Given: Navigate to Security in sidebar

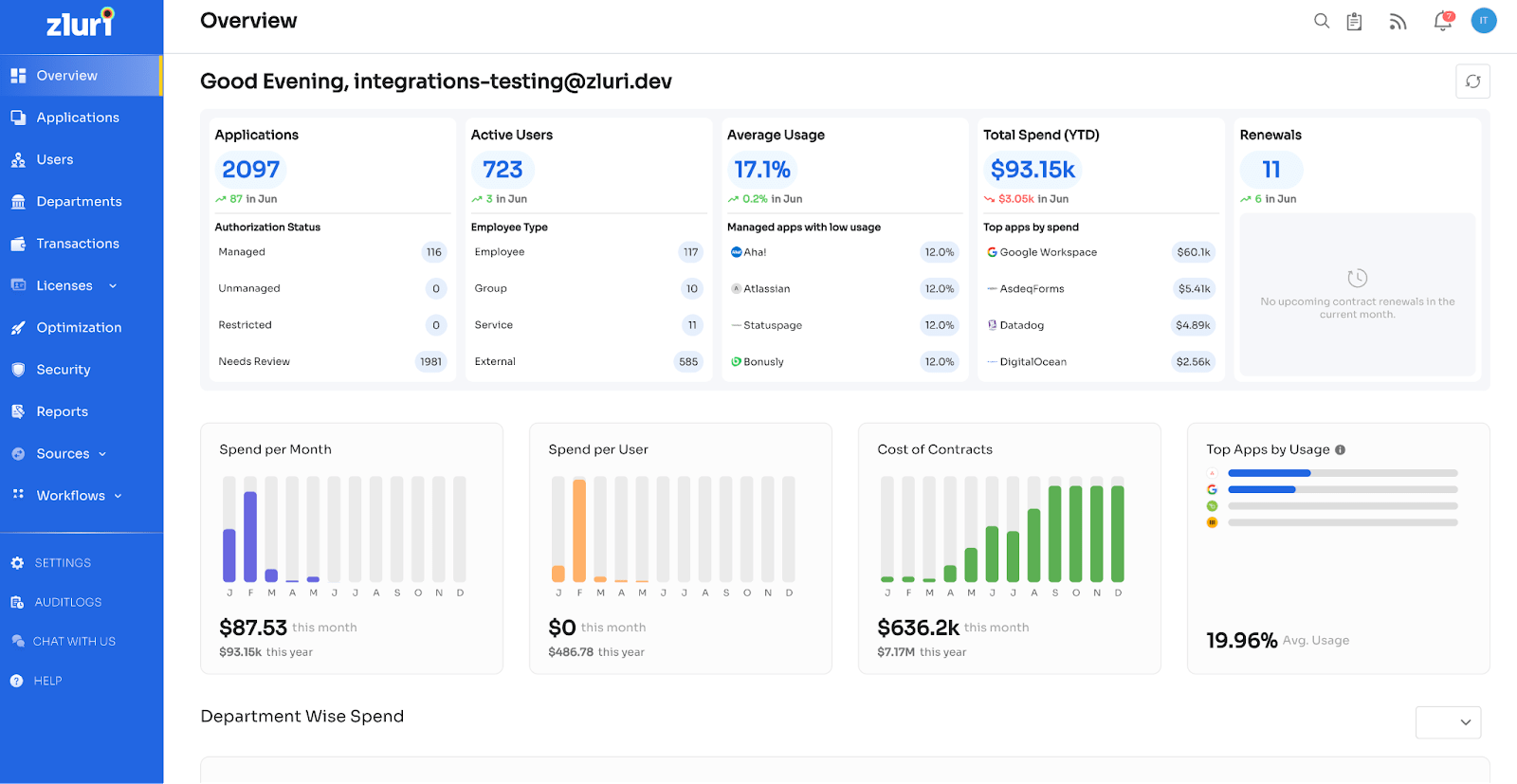Looking at the screenshot, I should click(x=64, y=370).
